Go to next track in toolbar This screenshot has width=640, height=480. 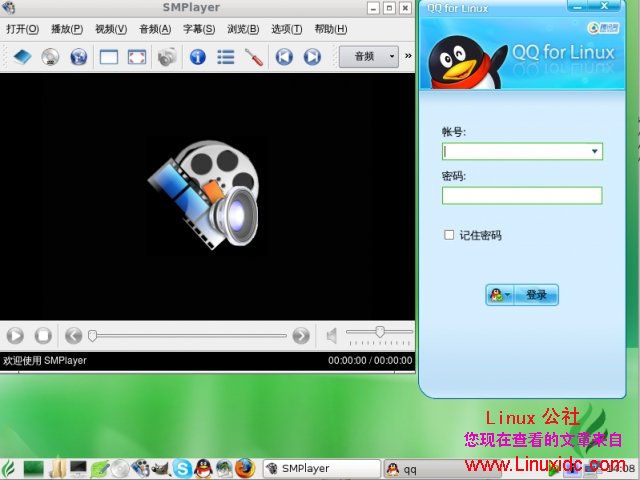[312, 57]
